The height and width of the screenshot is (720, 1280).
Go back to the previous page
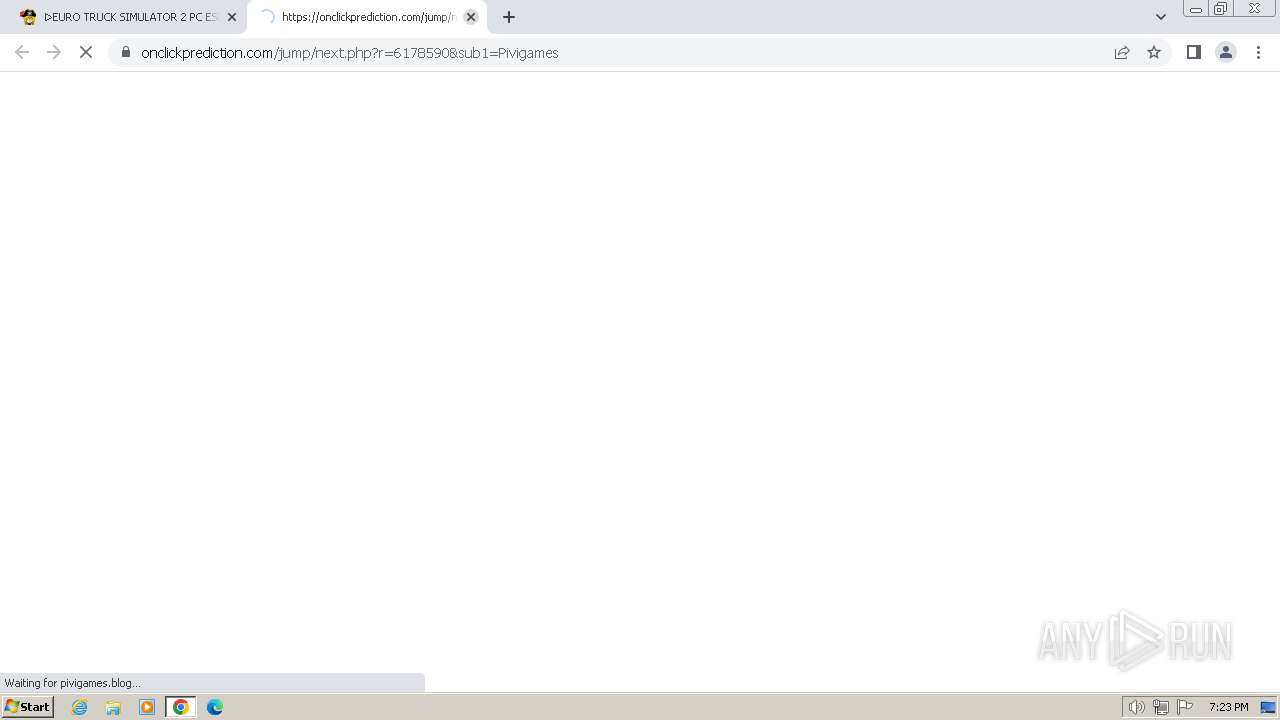point(22,52)
